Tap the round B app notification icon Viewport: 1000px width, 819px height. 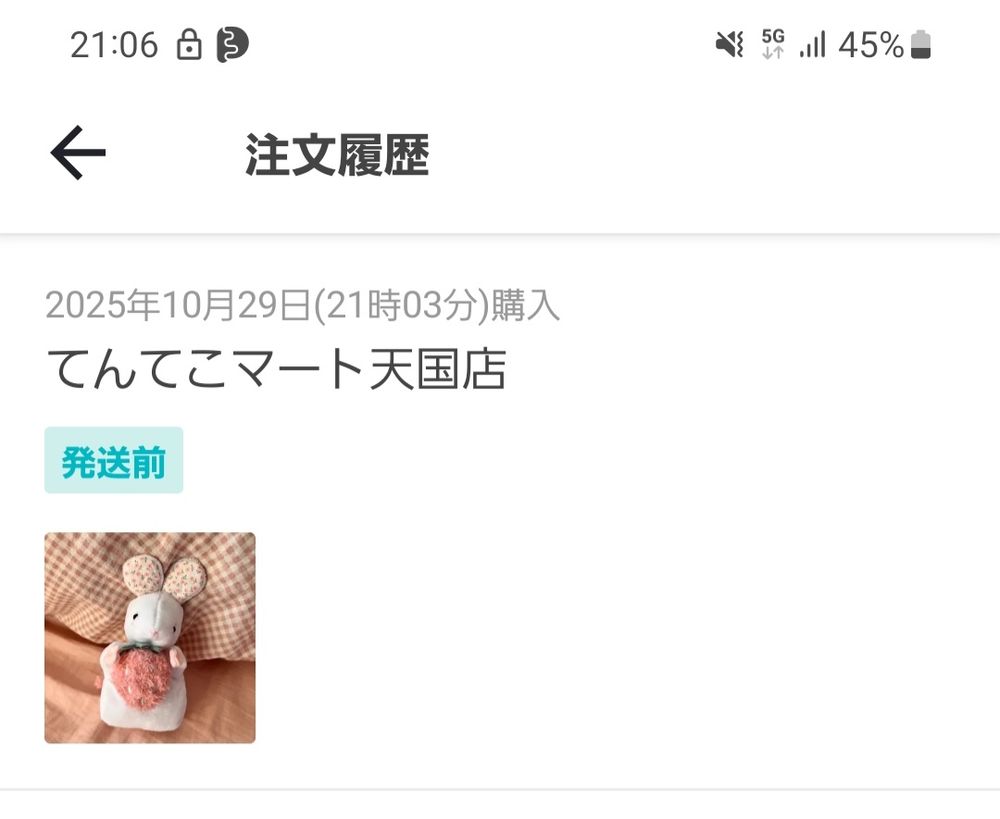232,45
